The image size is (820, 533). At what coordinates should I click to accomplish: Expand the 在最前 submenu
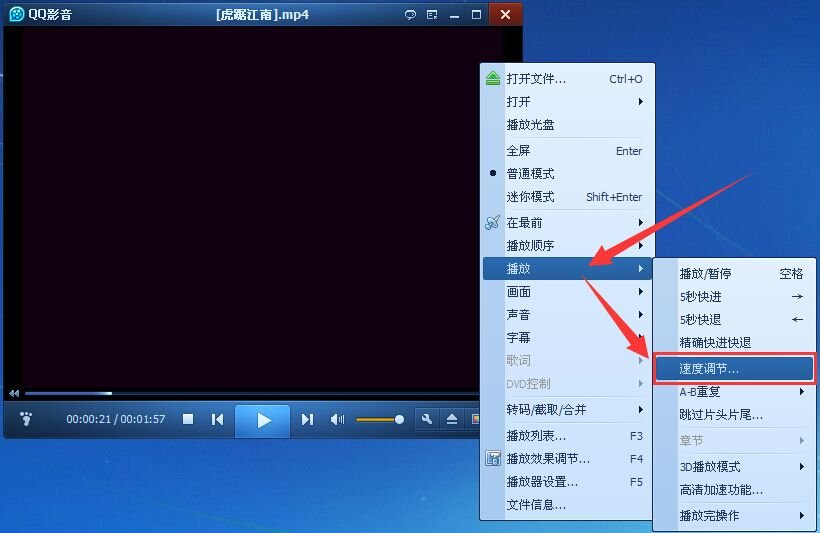(x=567, y=223)
